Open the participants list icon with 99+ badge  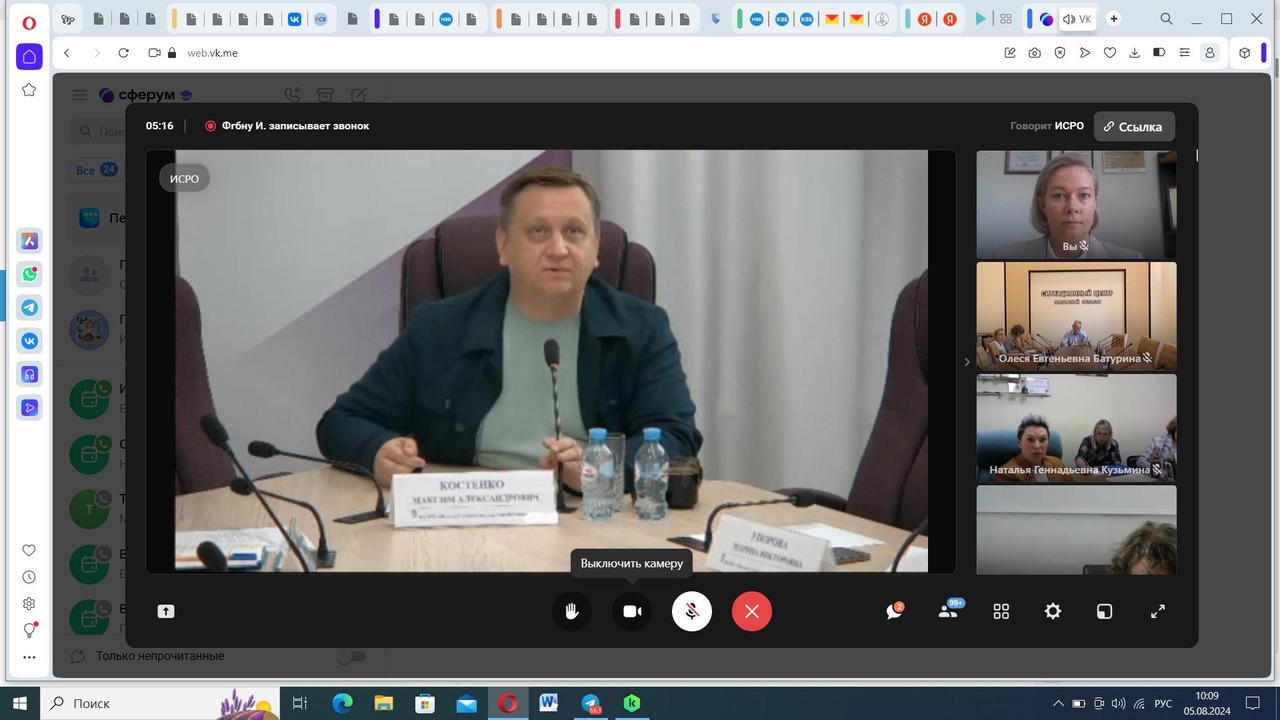pos(949,610)
